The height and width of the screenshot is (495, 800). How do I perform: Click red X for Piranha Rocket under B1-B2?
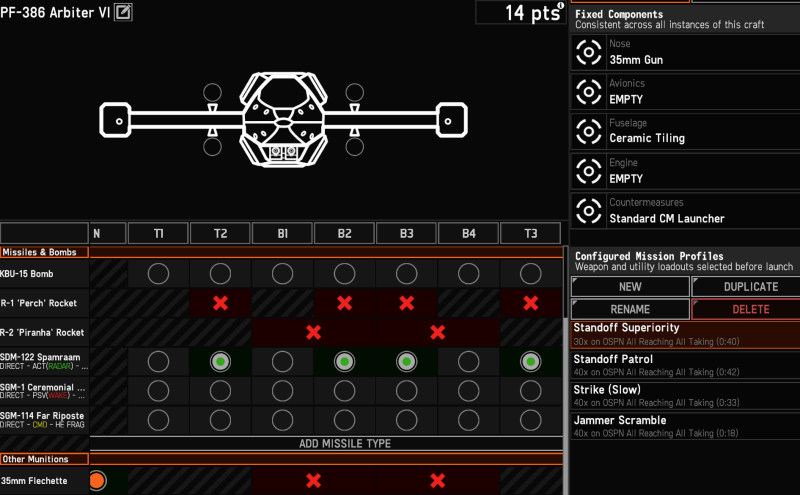(313, 332)
